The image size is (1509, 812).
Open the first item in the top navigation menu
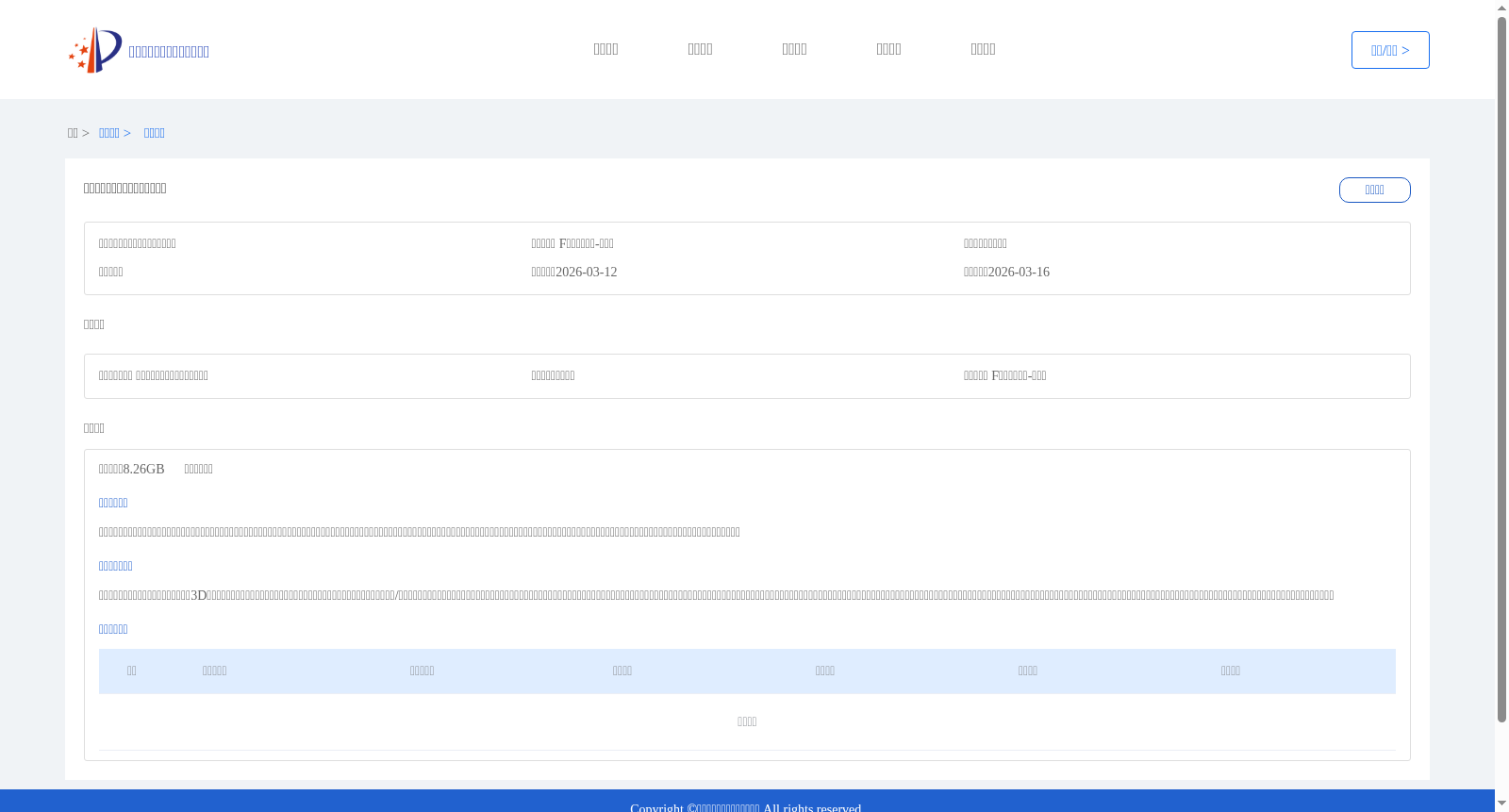click(605, 49)
